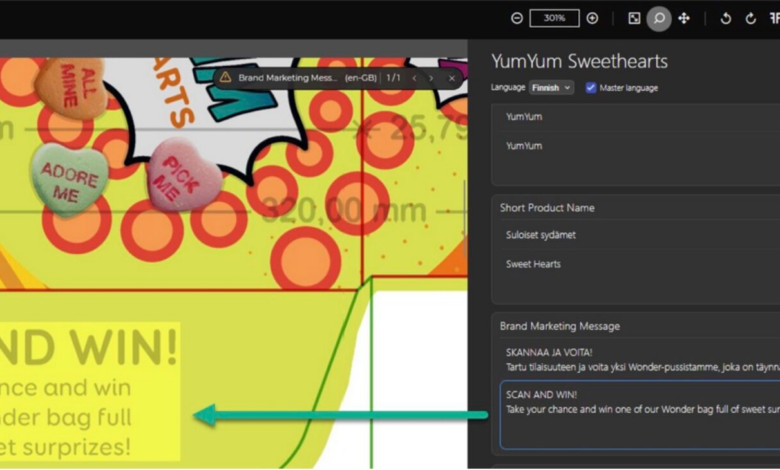This screenshot has height=470, width=780.
Task: Go to next annotation with the right chevron
Action: click(x=431, y=78)
